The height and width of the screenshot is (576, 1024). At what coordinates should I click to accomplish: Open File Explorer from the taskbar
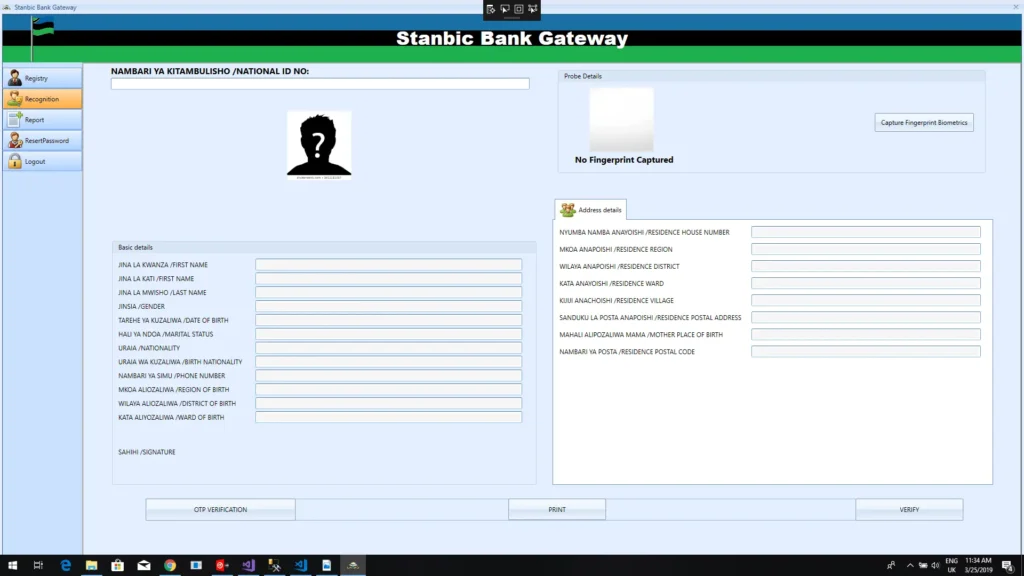[x=91, y=565]
